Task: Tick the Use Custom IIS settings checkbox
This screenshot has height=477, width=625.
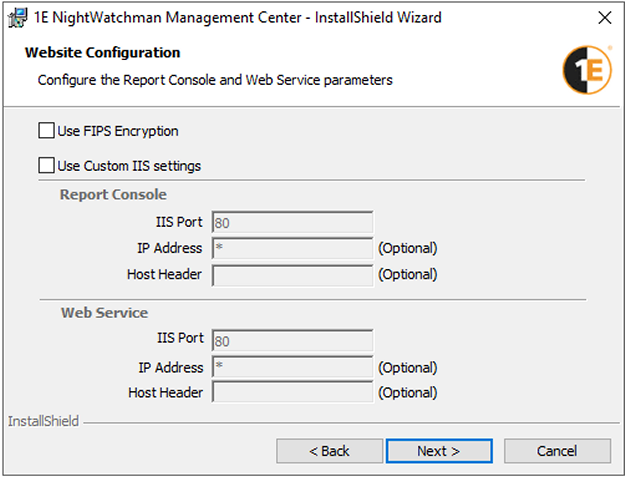Action: (x=46, y=166)
